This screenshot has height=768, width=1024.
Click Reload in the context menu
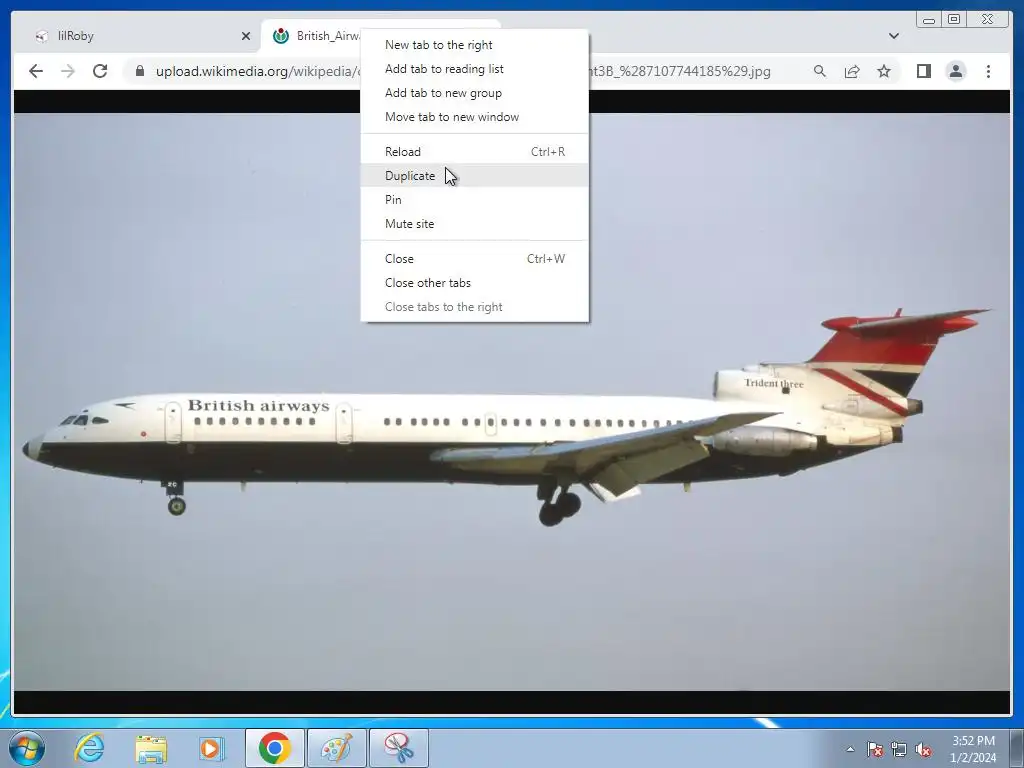click(475, 152)
